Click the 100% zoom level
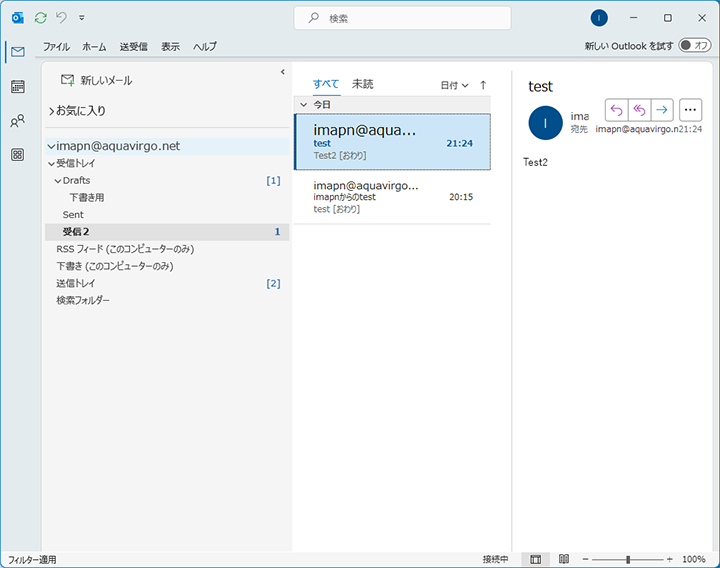720x568 pixels. 693,559
